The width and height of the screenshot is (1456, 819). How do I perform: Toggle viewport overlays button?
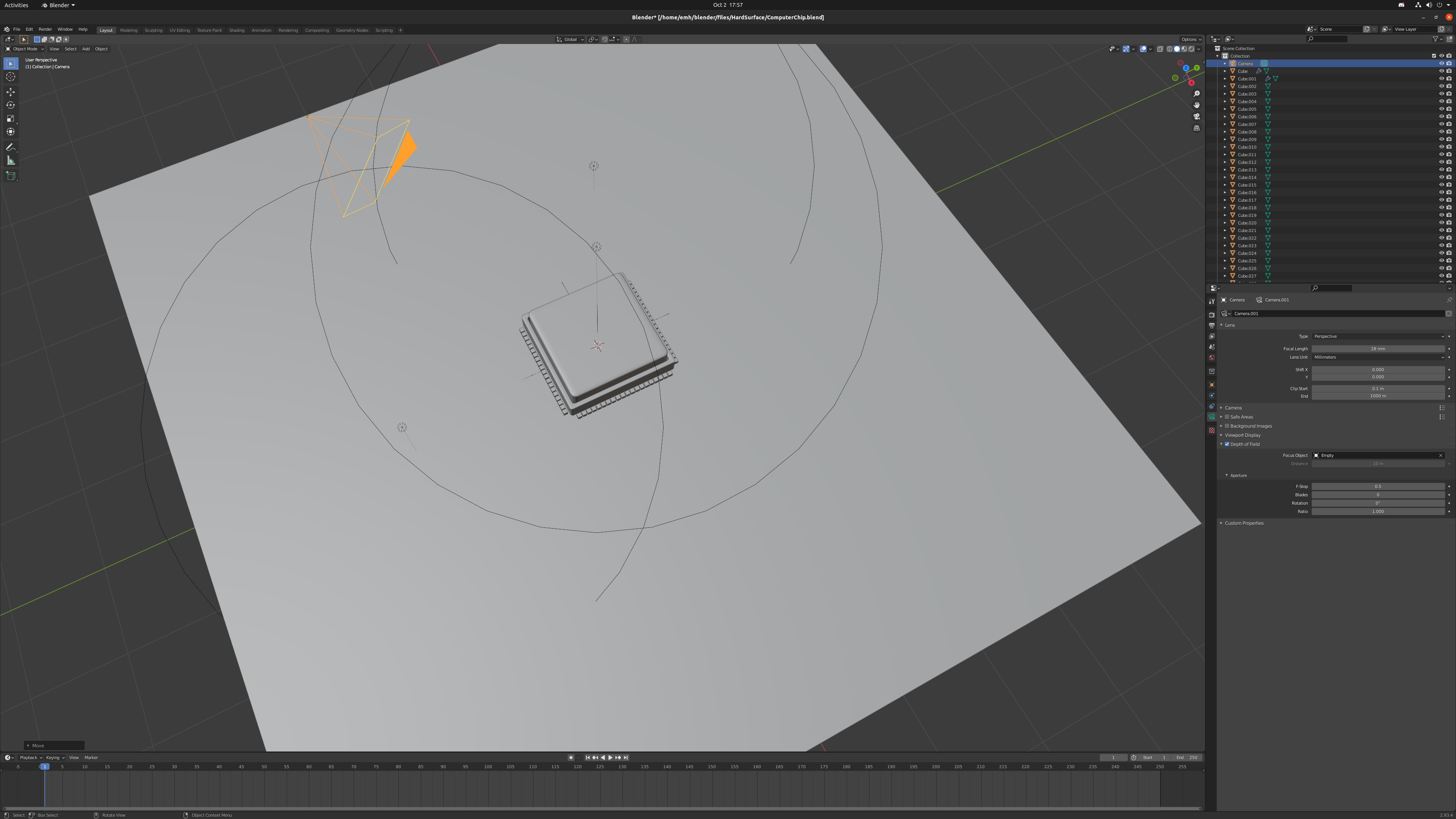pyautogui.click(x=1143, y=49)
